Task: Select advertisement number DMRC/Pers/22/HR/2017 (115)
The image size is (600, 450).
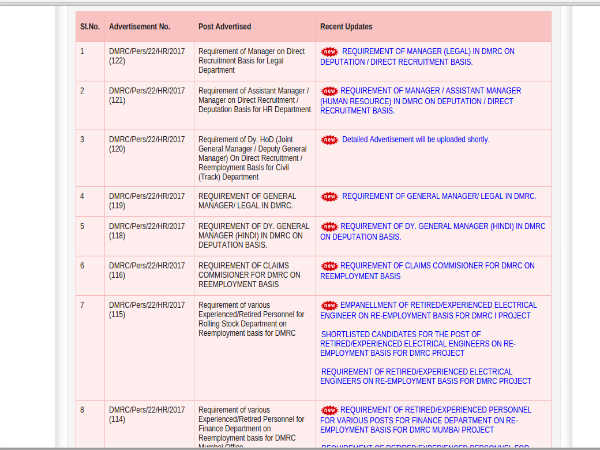Action: pos(147,310)
